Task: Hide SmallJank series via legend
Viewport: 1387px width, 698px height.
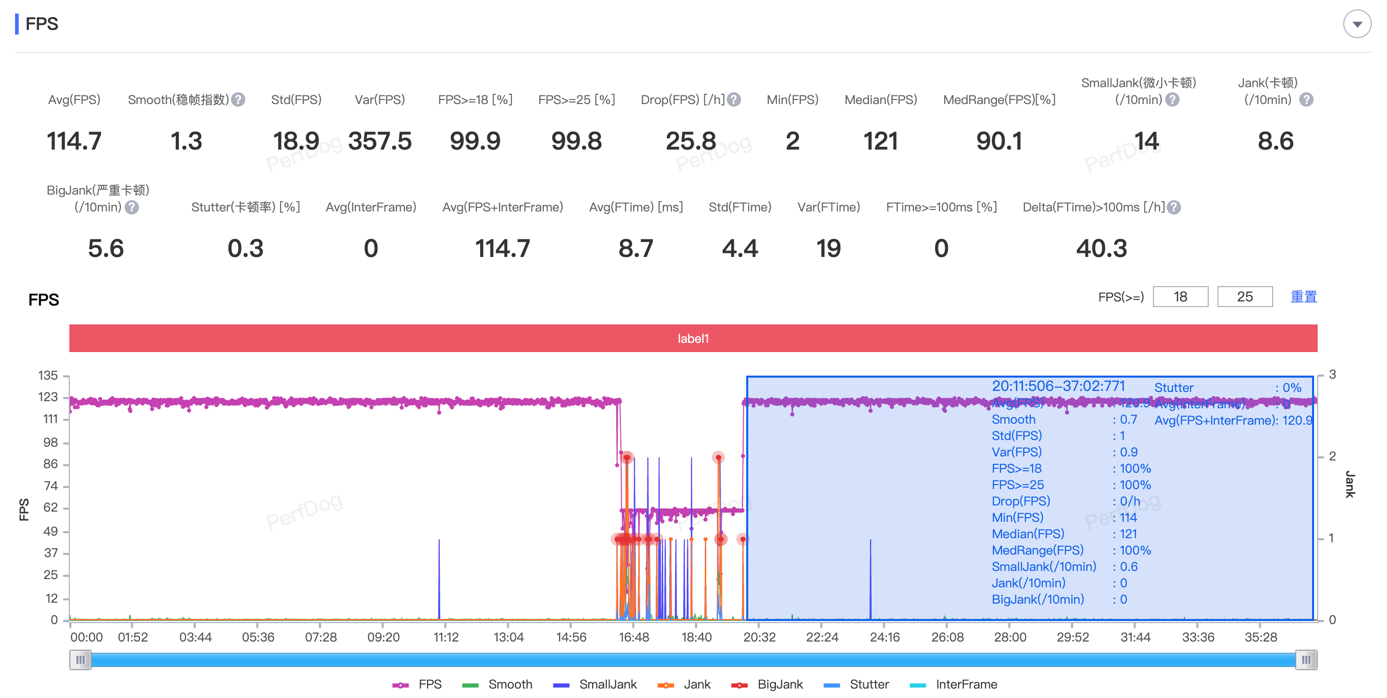Action: pos(595,685)
